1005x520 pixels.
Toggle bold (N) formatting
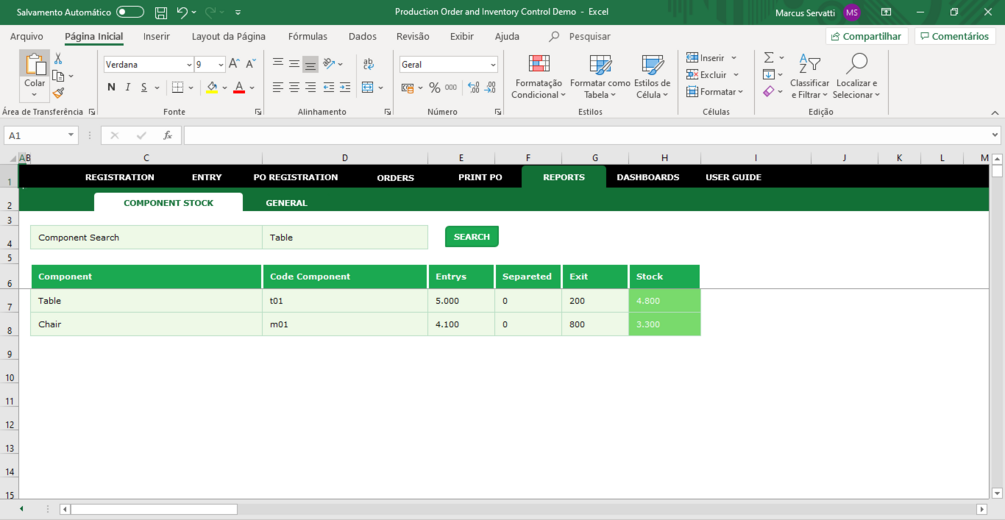click(112, 87)
